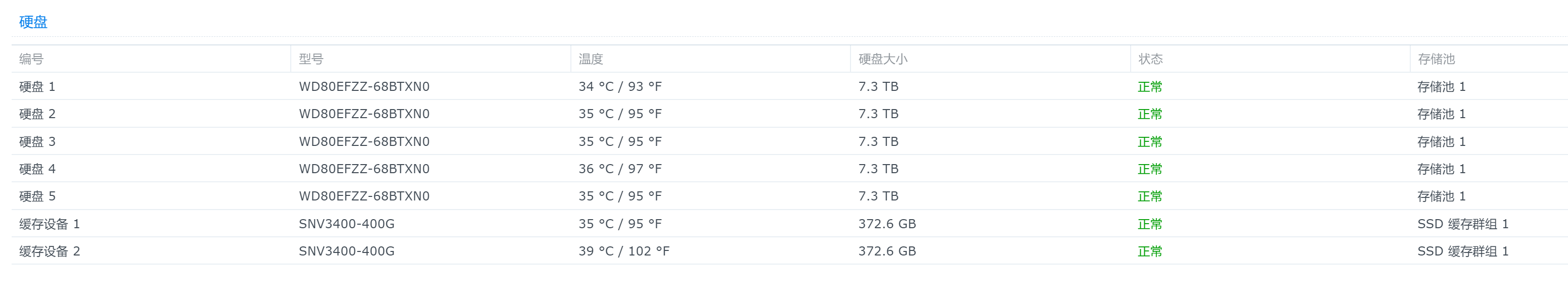Choose the 硬盘 3 row label
This screenshot has width=1568, height=308.
[x=37, y=141]
